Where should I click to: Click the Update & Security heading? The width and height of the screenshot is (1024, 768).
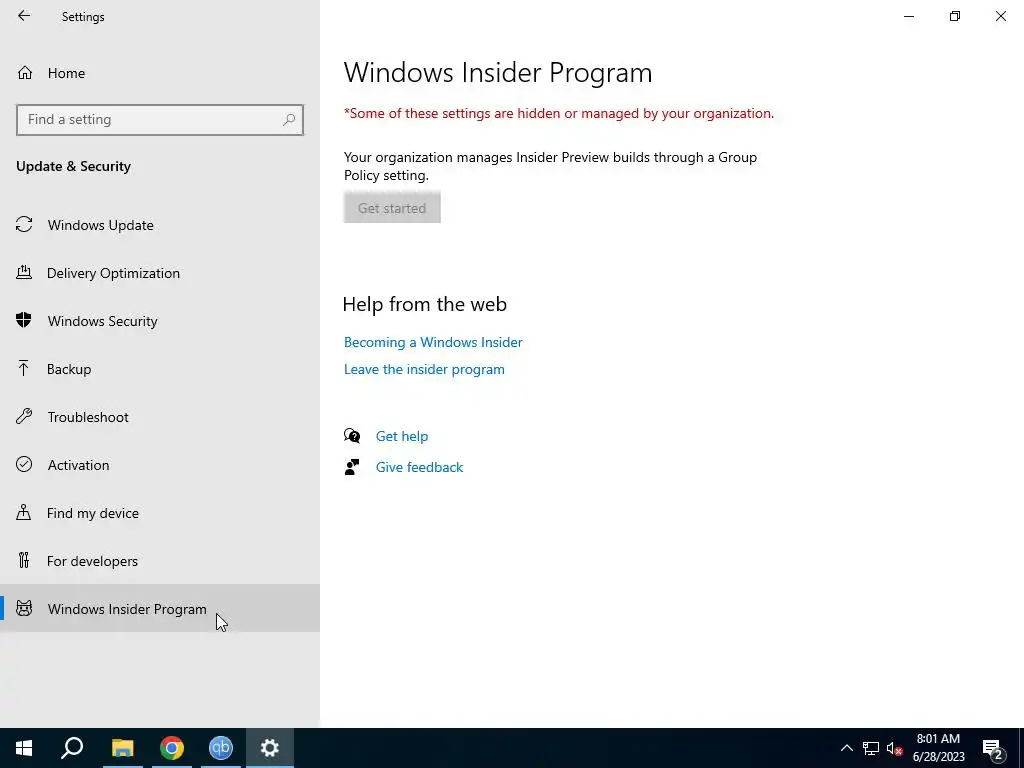73,167
